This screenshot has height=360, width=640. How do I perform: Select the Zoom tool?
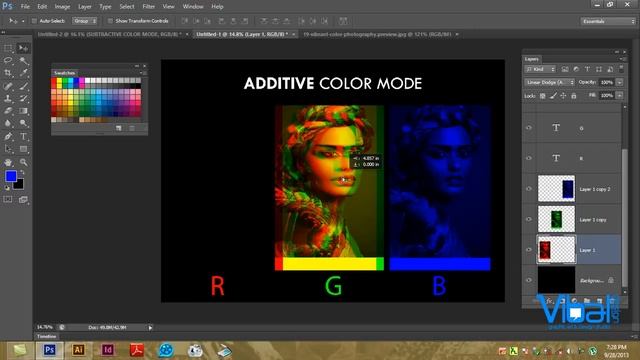tap(23, 162)
